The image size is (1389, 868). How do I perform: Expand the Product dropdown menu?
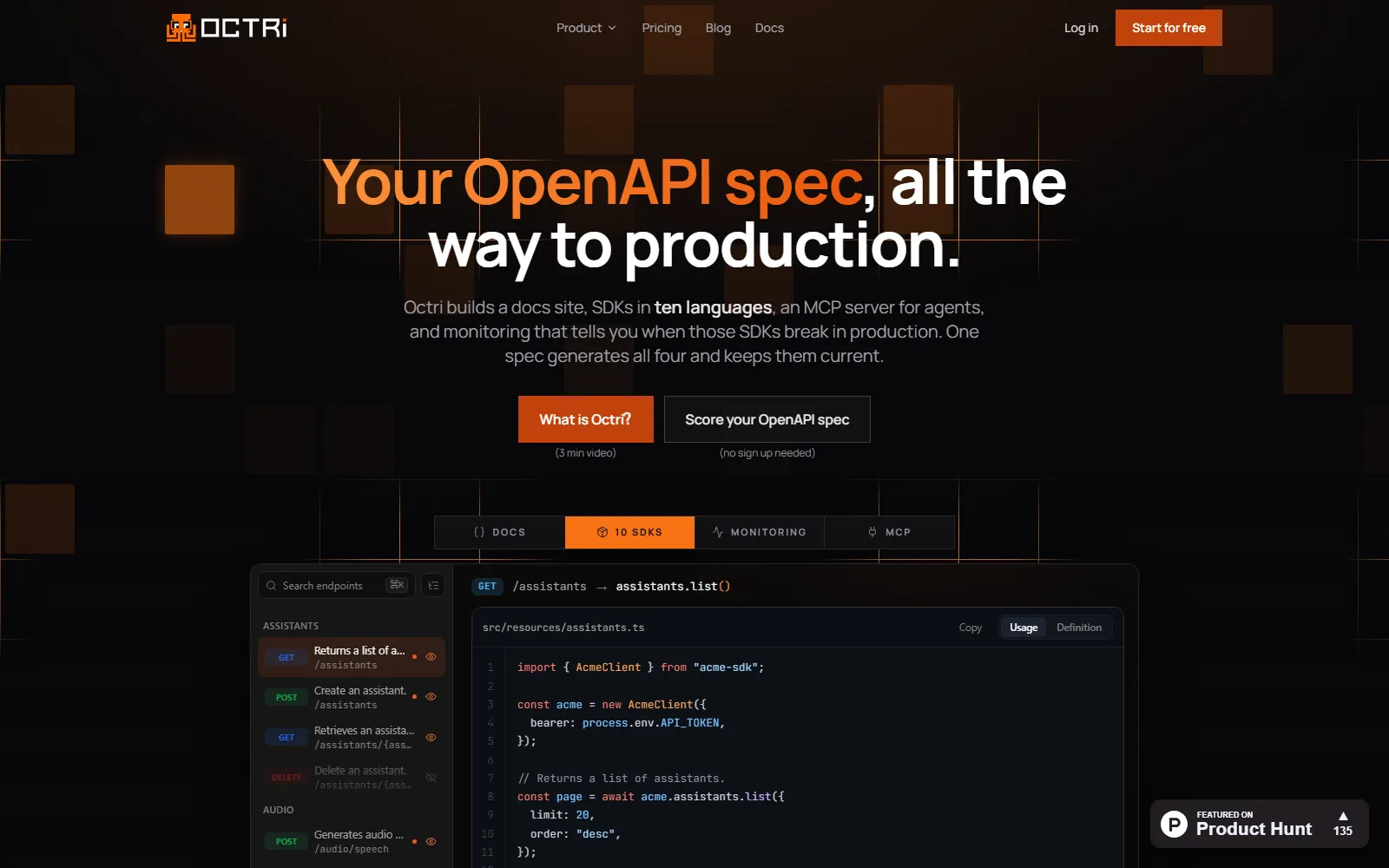click(x=586, y=28)
